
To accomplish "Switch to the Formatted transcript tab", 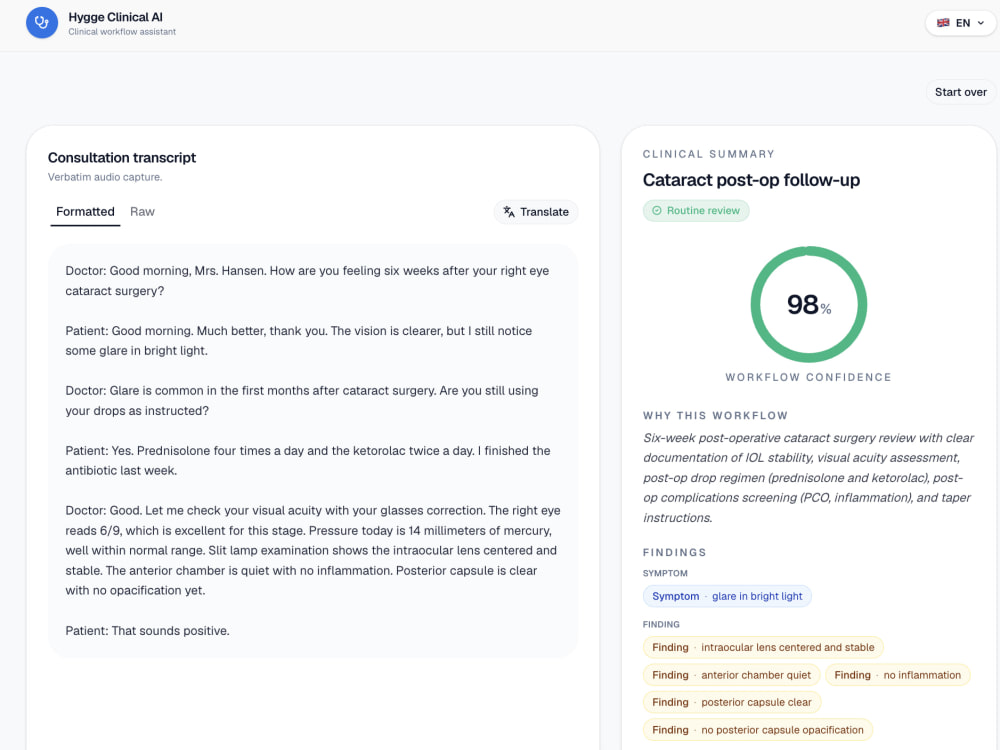I will 85,212.
